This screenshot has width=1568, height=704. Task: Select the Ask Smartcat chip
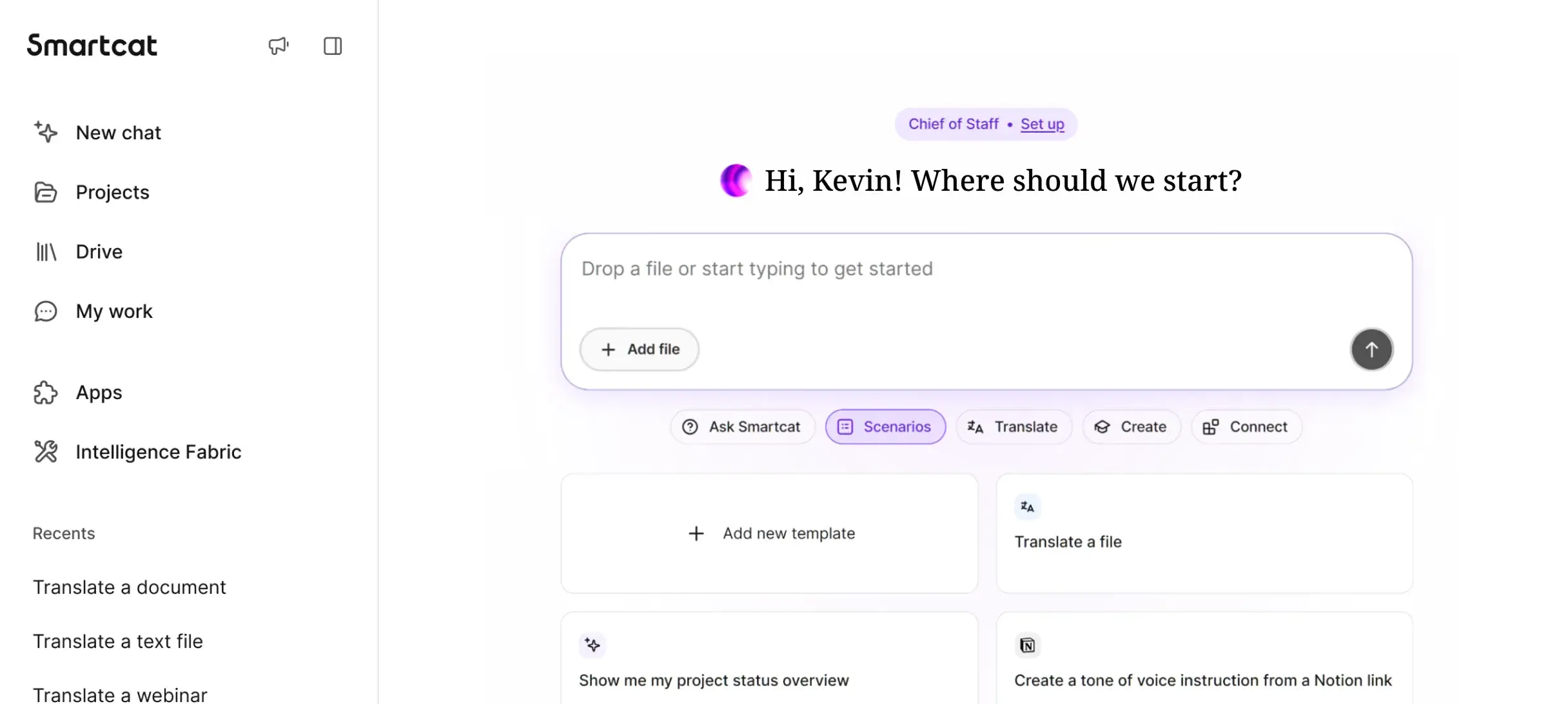(x=742, y=427)
